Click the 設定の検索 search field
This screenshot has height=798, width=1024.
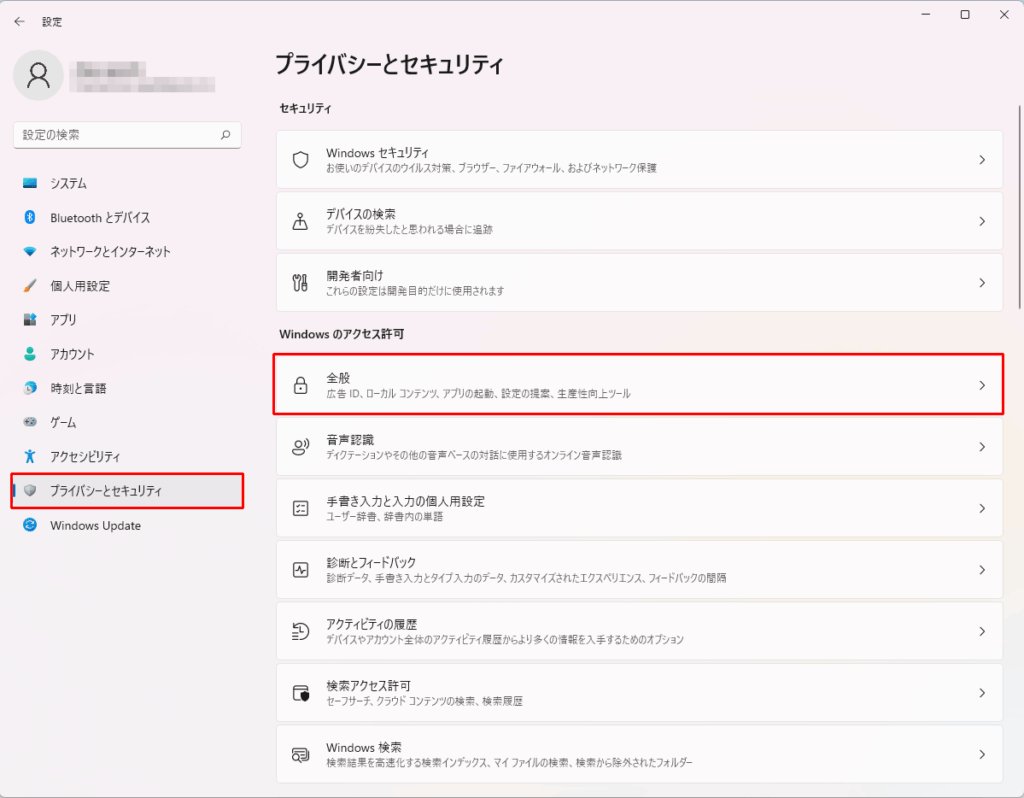click(127, 135)
